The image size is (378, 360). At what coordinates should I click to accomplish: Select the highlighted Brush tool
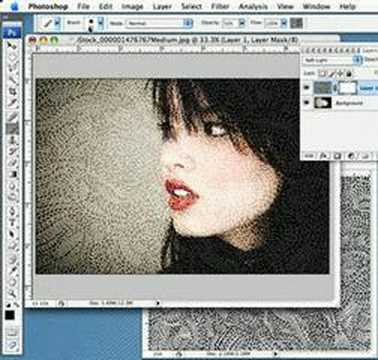13,128
